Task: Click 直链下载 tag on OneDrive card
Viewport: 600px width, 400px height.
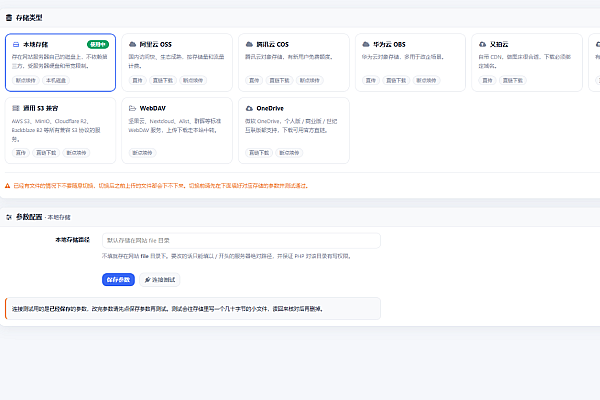Action: point(259,153)
